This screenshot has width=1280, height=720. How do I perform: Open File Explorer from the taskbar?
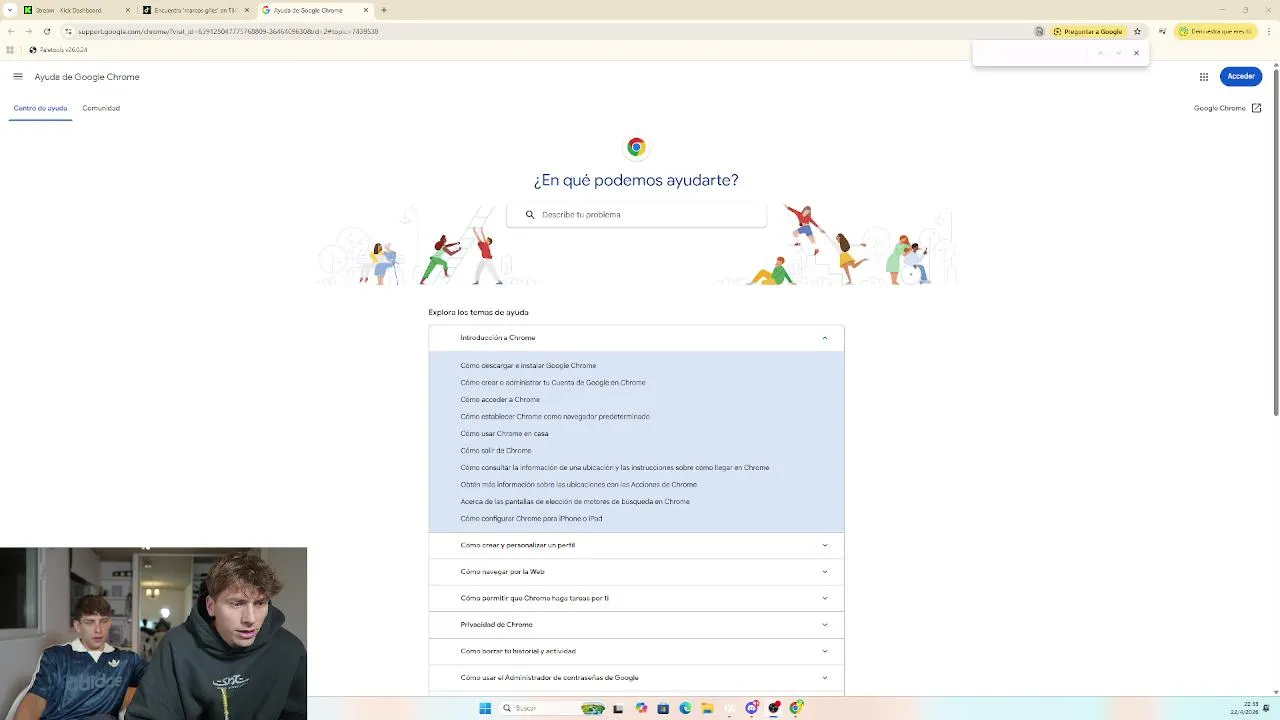pos(707,708)
